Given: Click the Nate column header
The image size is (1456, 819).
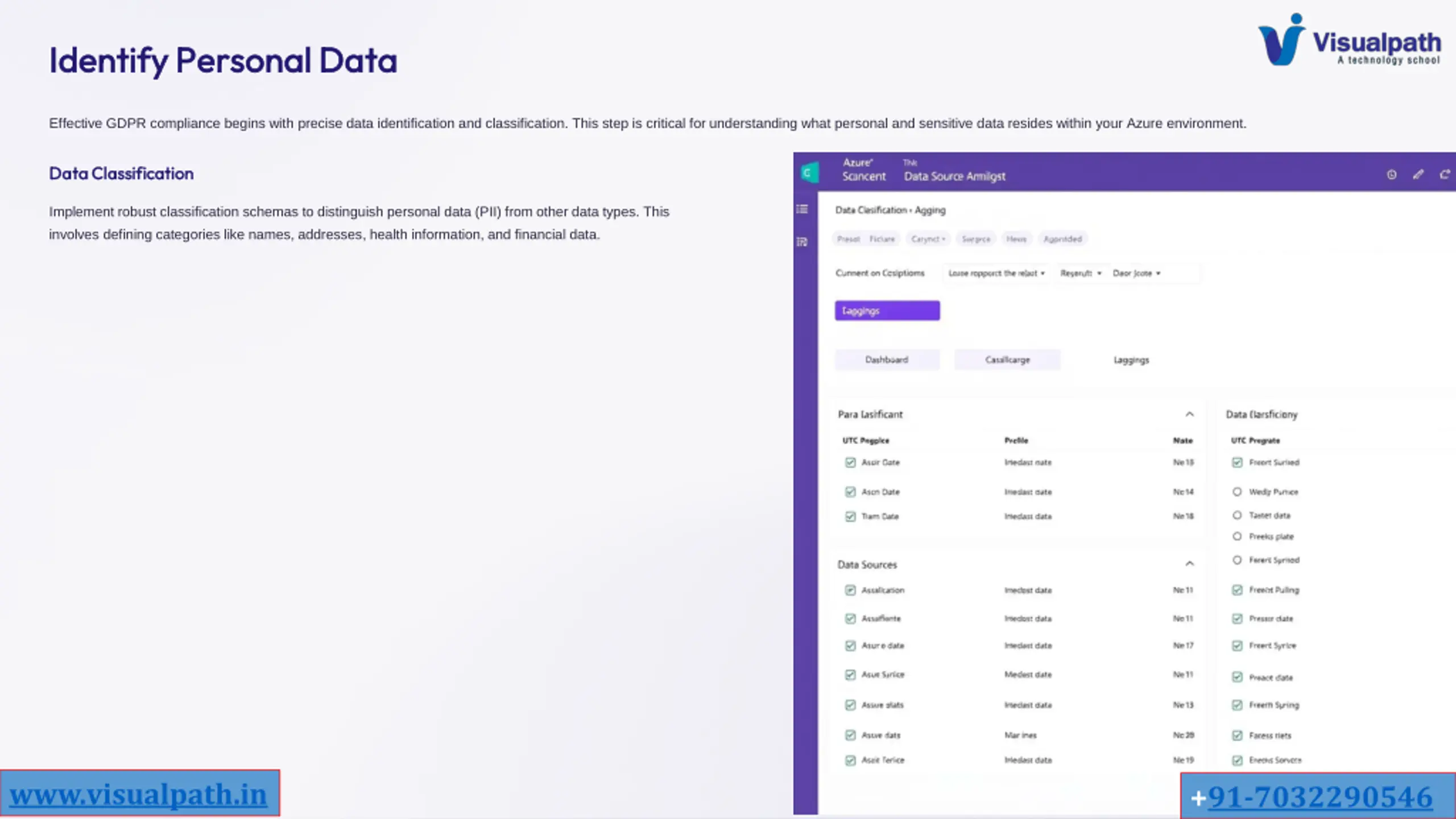Looking at the screenshot, I should 1183,440.
